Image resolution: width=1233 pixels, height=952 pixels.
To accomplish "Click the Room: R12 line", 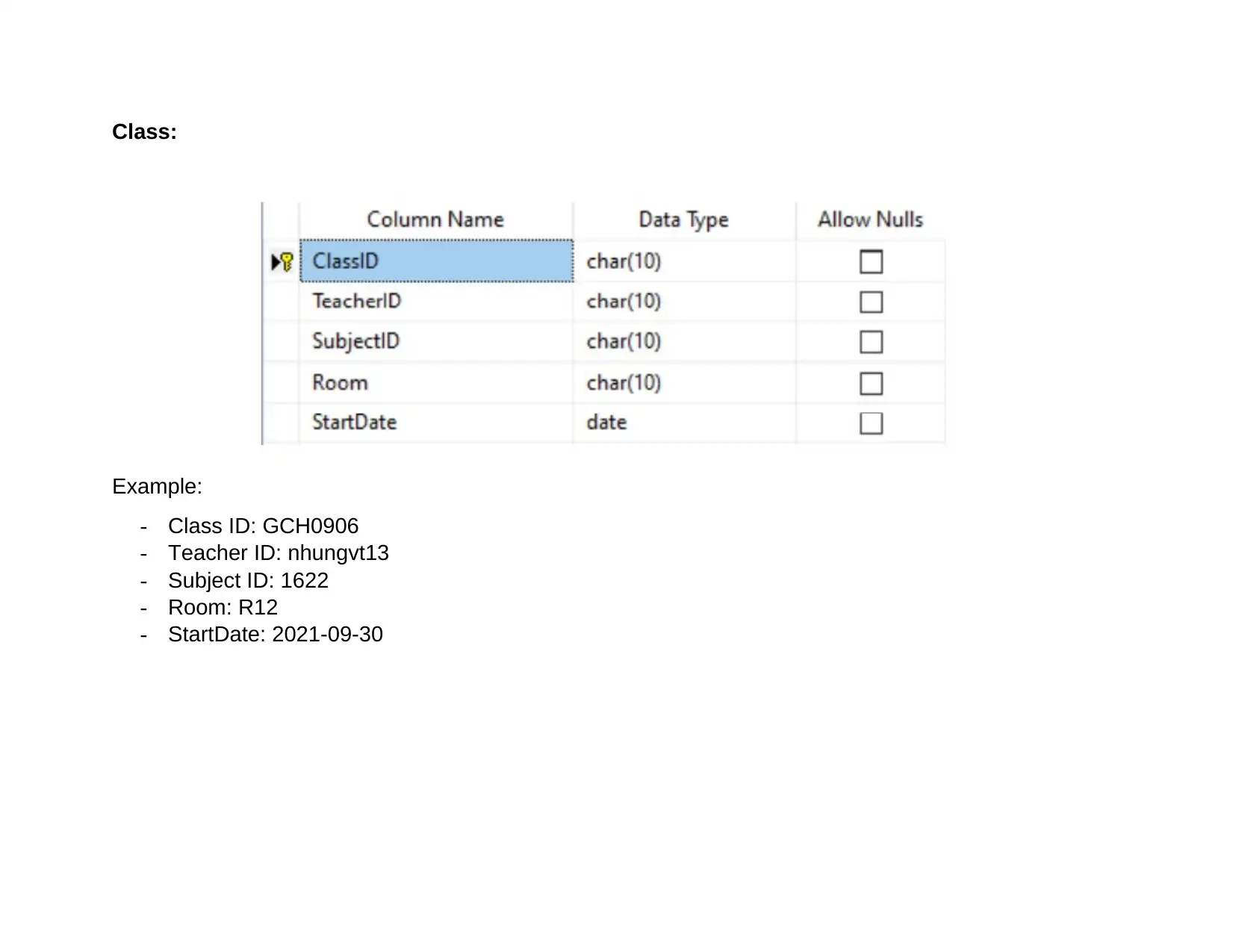I will point(223,608).
